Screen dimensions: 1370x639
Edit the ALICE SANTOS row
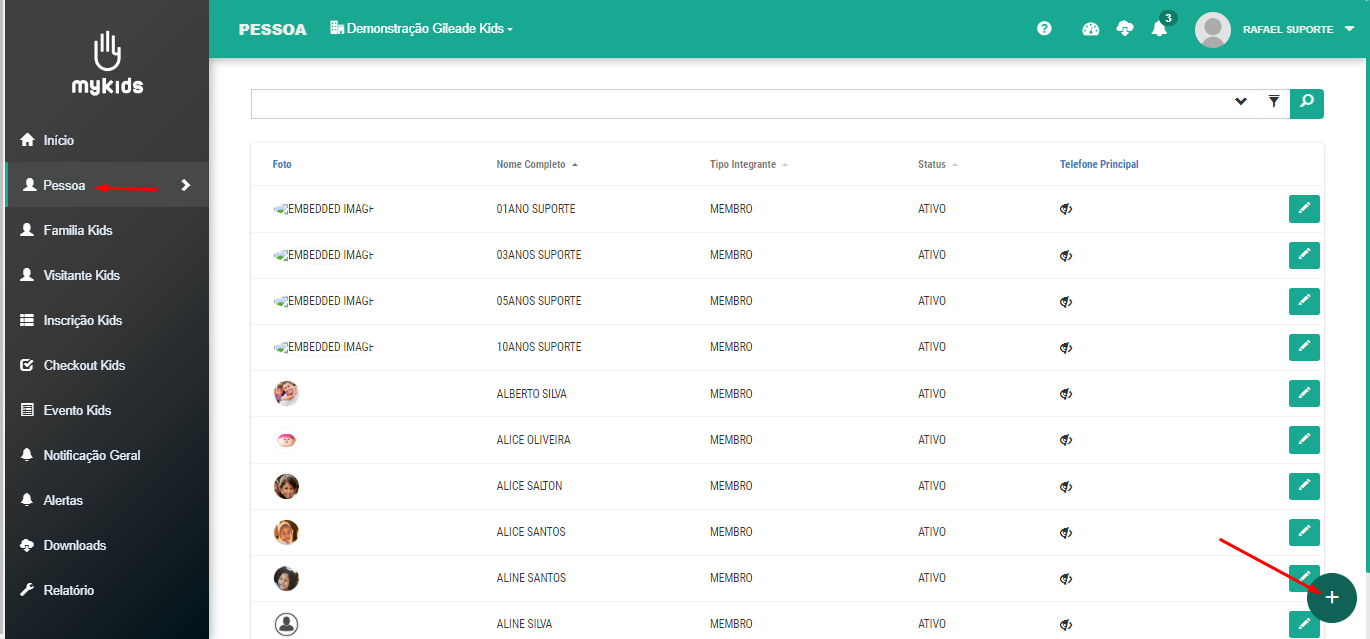pos(1304,532)
